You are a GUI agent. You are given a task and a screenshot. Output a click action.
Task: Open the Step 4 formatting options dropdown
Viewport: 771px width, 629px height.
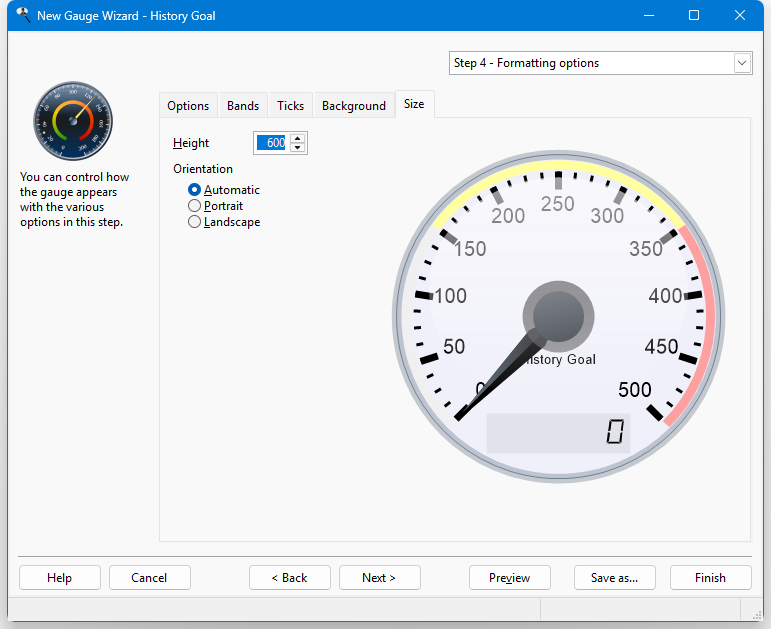coord(741,63)
